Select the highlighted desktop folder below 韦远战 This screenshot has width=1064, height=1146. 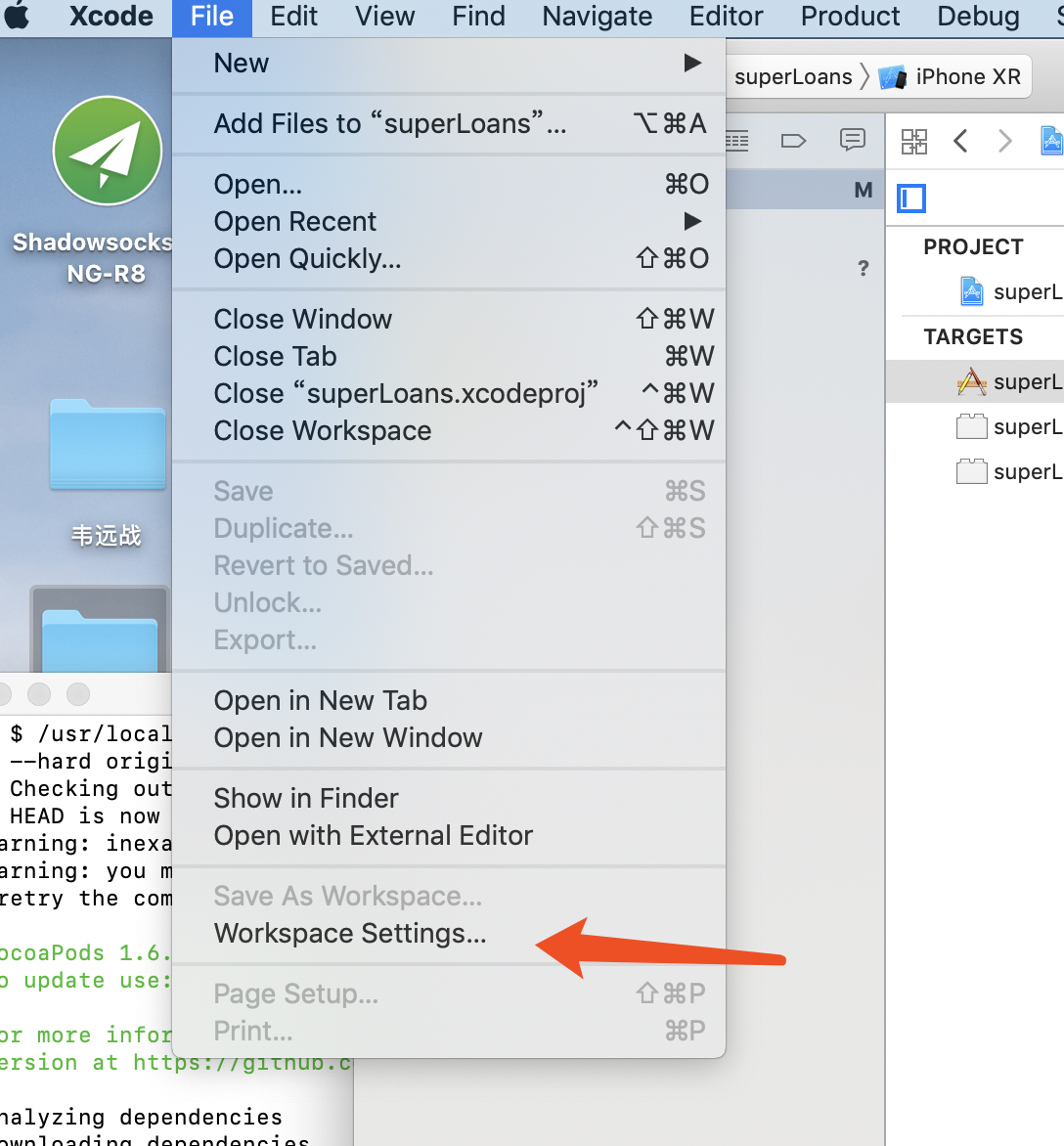[100, 629]
